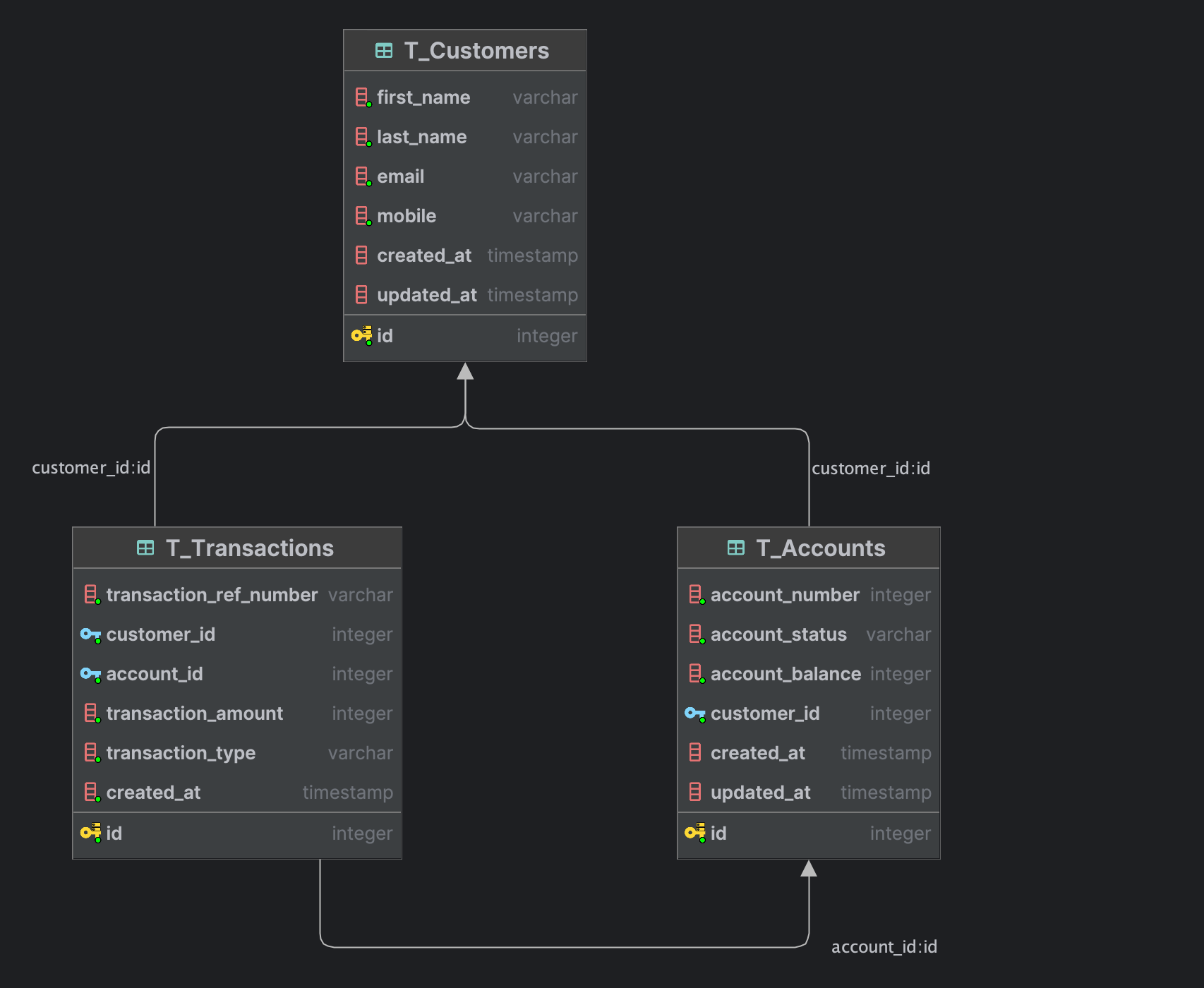Viewport: 1204px width, 988px height.
Task: Select the T_Accounts table title
Action: pos(821,548)
